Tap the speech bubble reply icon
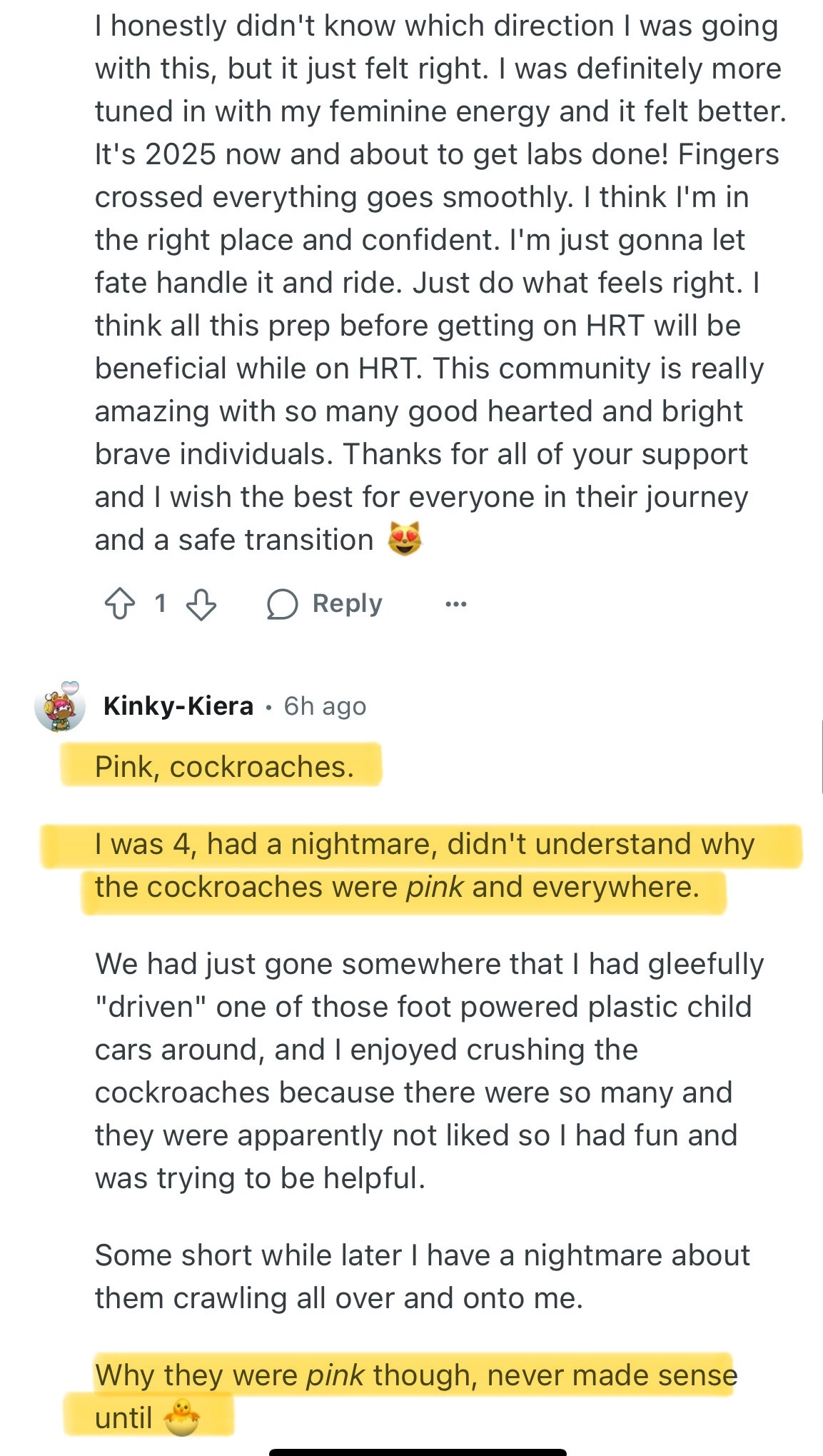The image size is (823, 1456). coord(282,604)
